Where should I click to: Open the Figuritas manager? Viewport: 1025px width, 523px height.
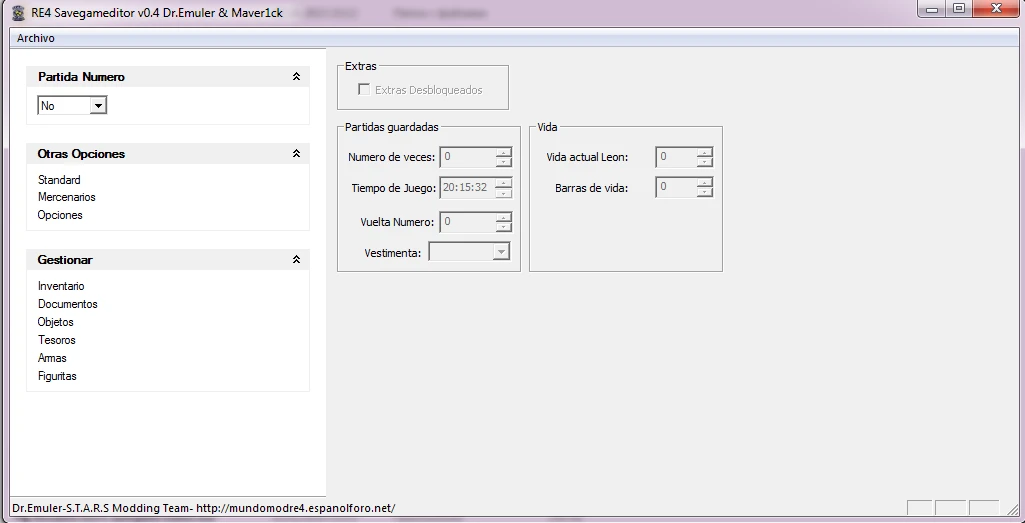tap(58, 376)
